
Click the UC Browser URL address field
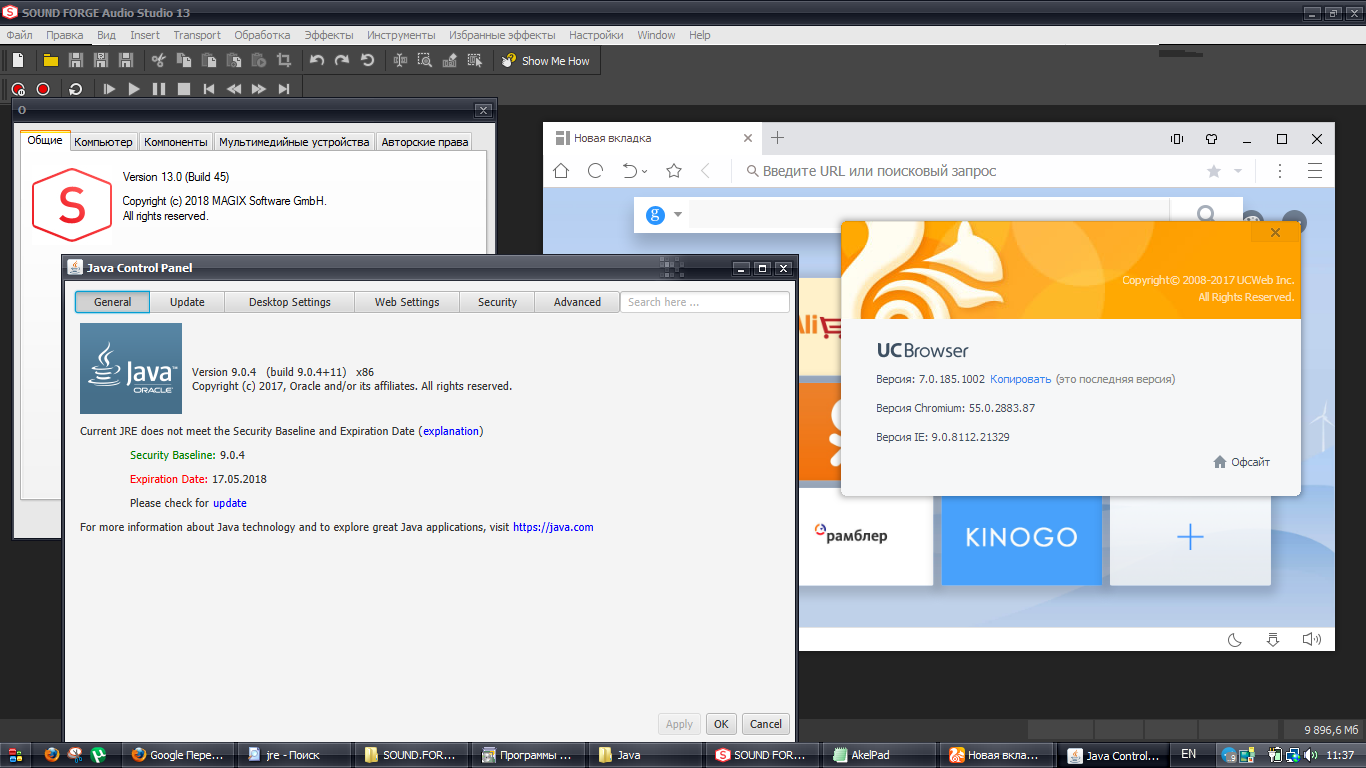[968, 171]
